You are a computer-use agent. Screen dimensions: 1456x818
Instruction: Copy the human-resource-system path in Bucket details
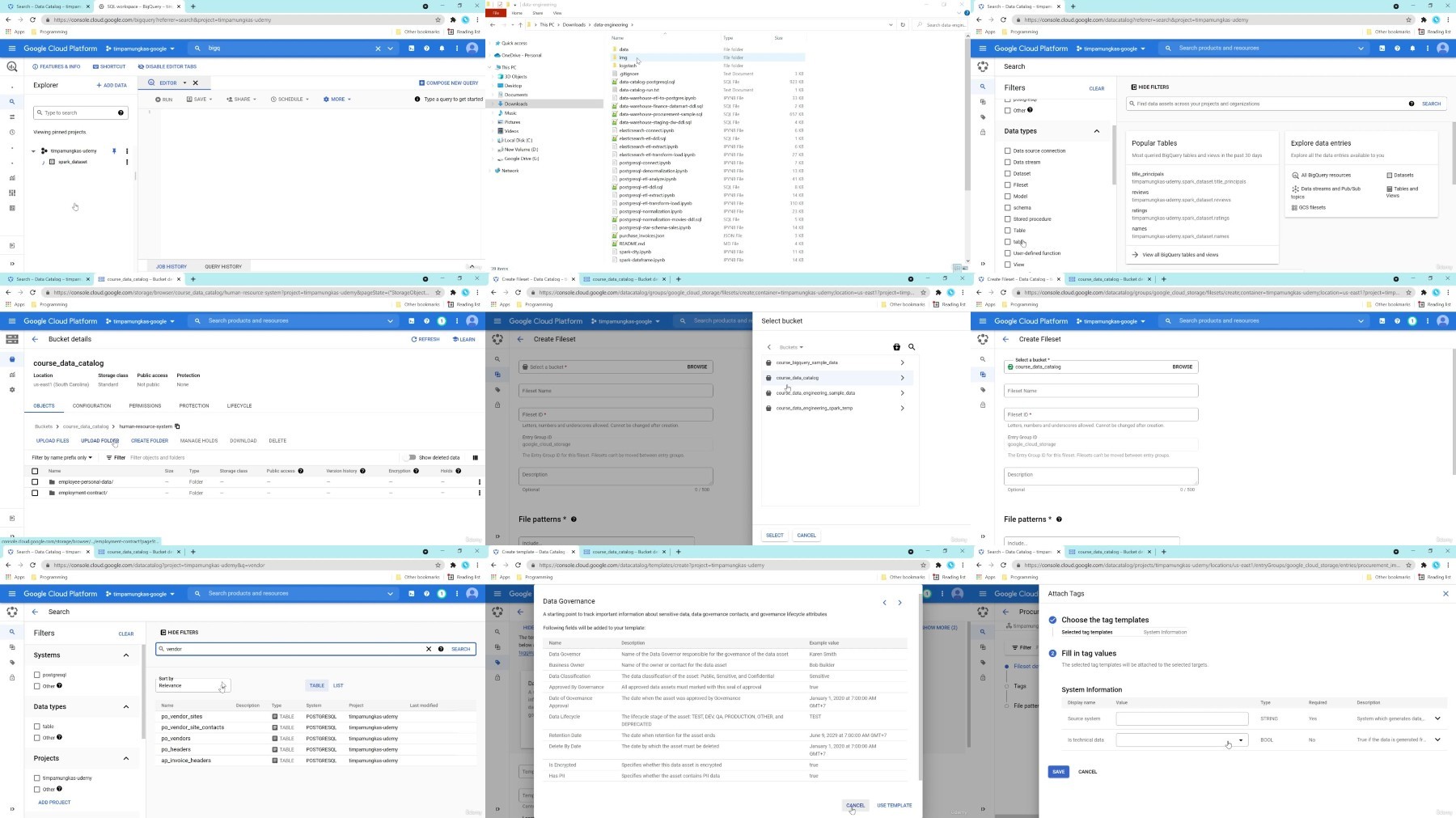[x=177, y=426]
